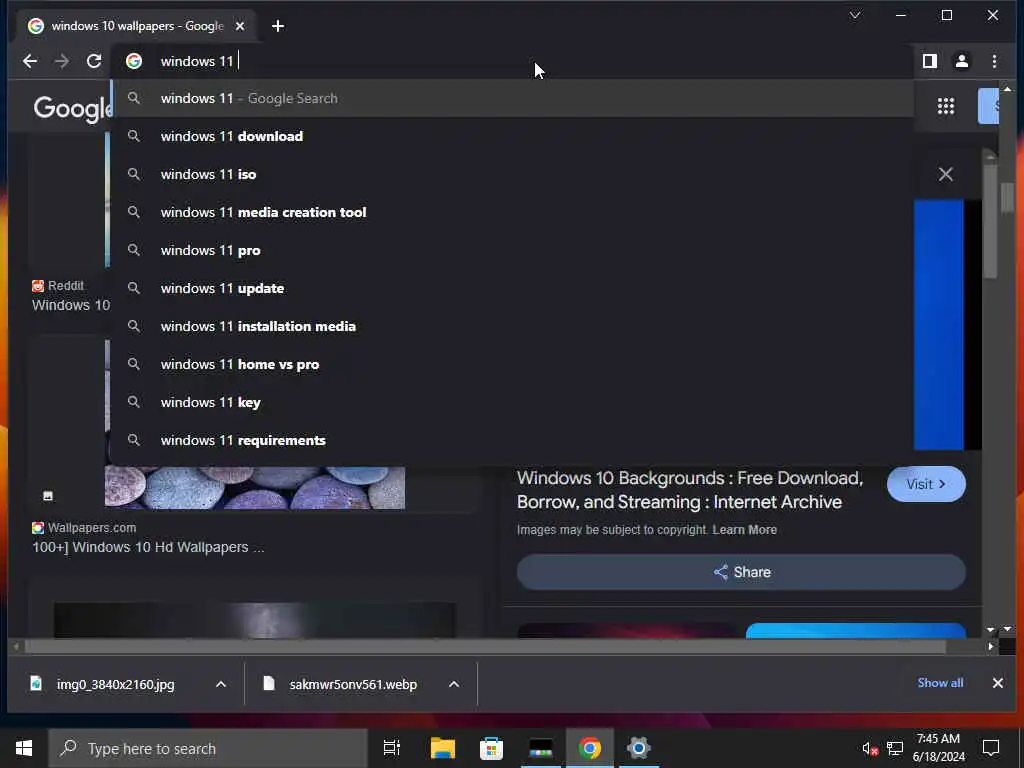Open Task View on the taskbar
Viewport: 1024px width, 768px height.
coord(392,748)
